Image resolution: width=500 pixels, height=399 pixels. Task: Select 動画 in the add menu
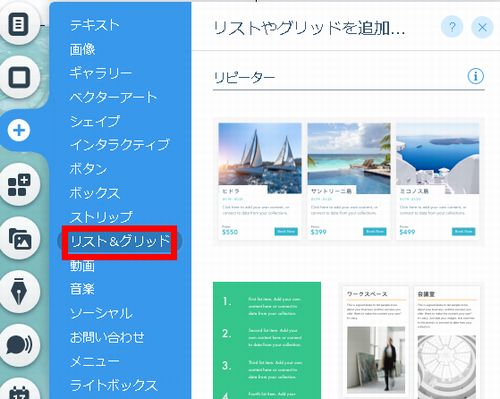[82, 266]
